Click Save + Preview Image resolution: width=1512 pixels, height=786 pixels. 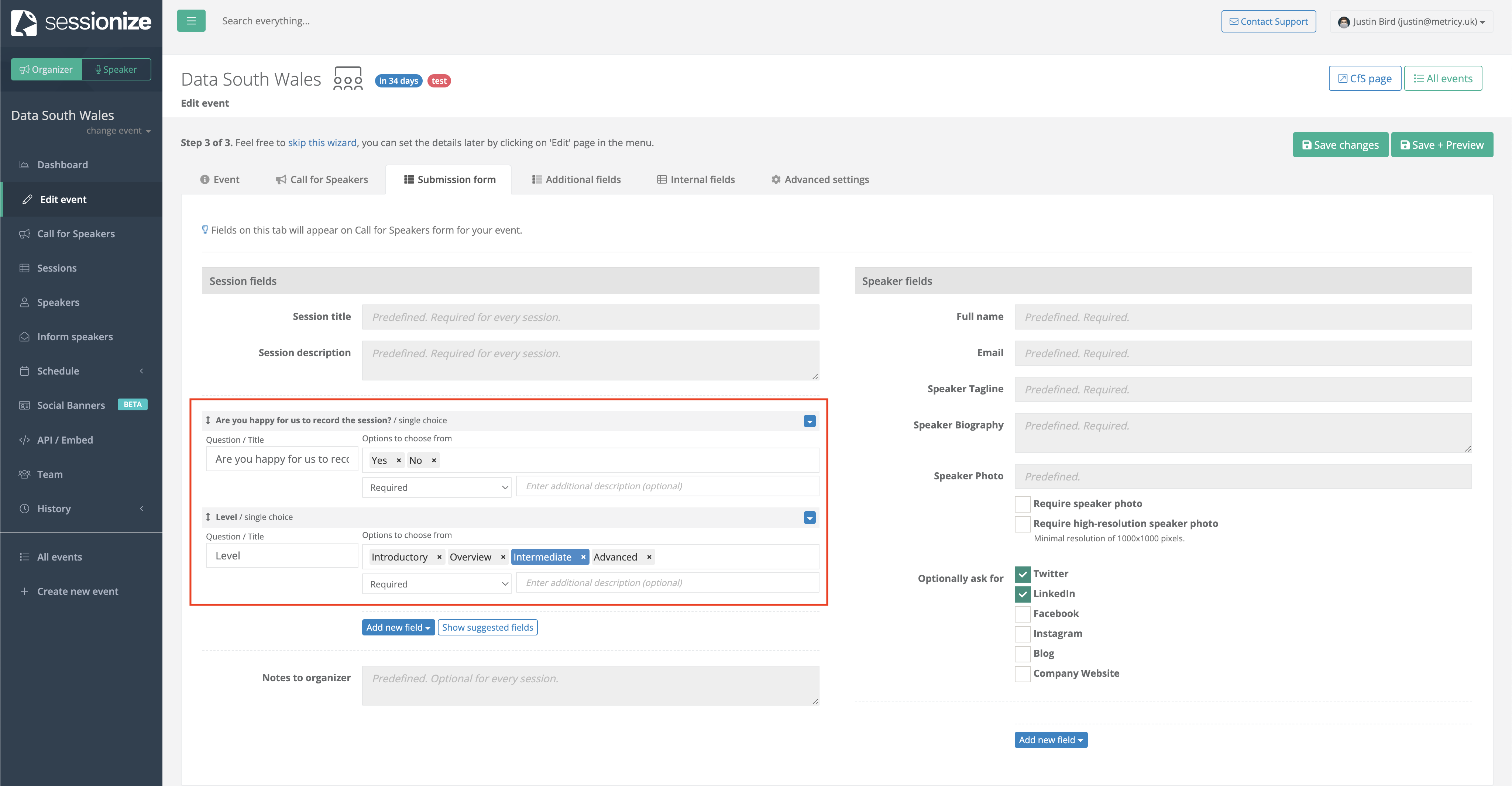pyautogui.click(x=1442, y=144)
